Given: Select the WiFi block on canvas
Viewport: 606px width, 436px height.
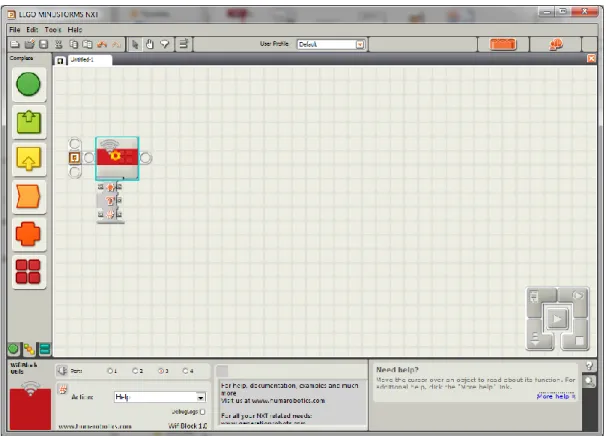Looking at the screenshot, I should pos(117,158).
